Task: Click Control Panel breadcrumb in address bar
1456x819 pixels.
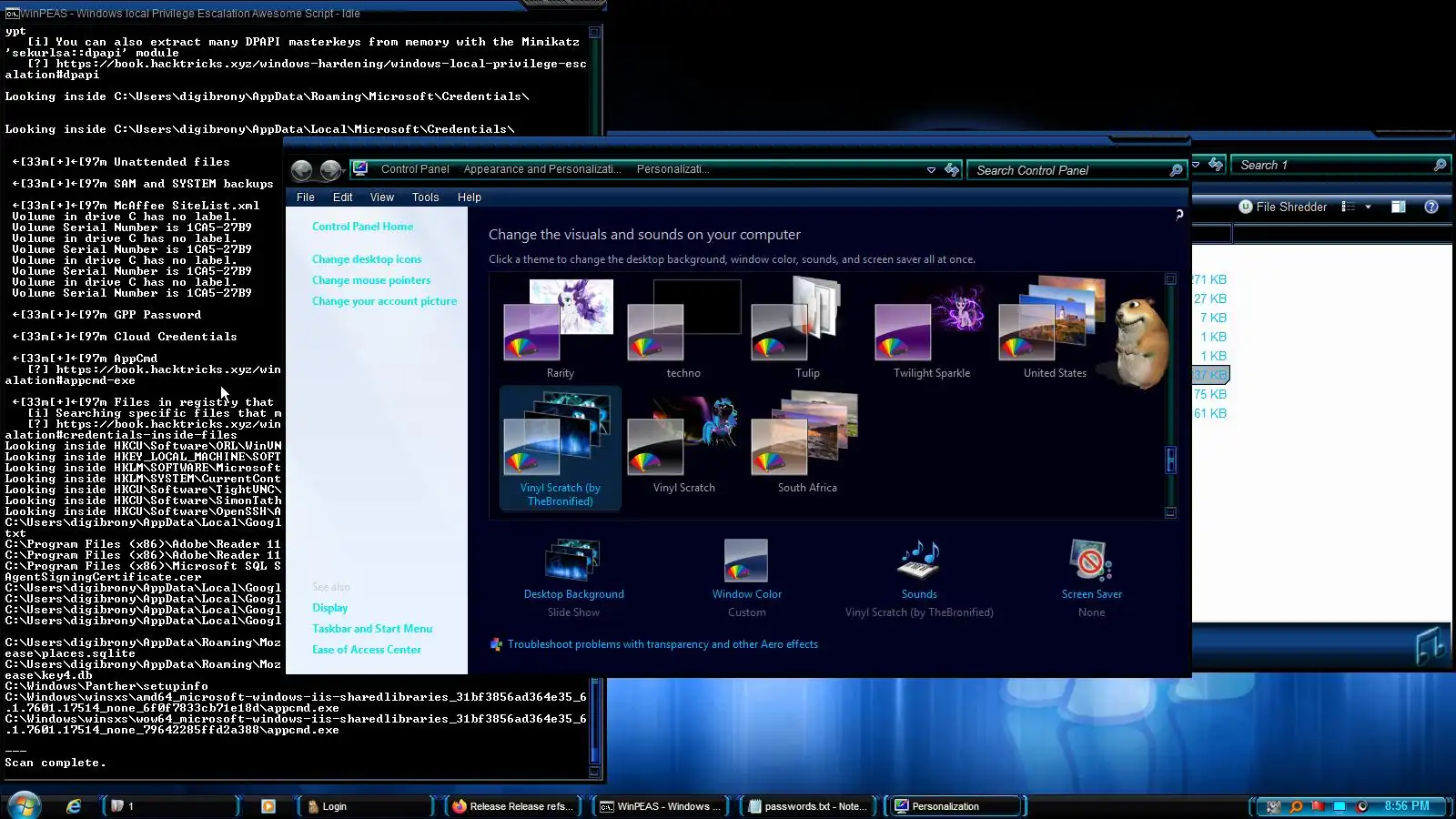Action: coord(415,169)
